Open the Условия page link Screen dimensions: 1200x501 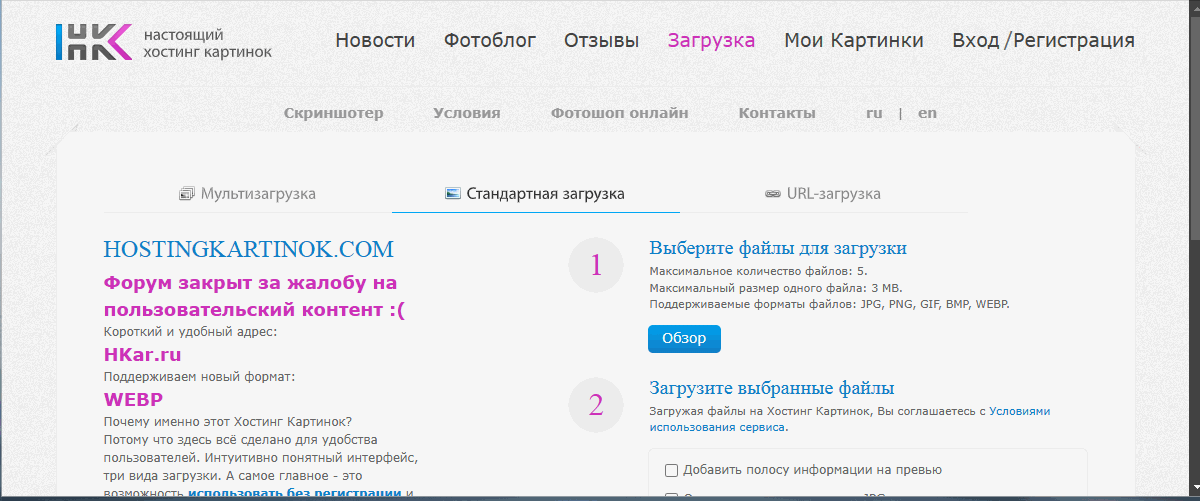point(467,113)
